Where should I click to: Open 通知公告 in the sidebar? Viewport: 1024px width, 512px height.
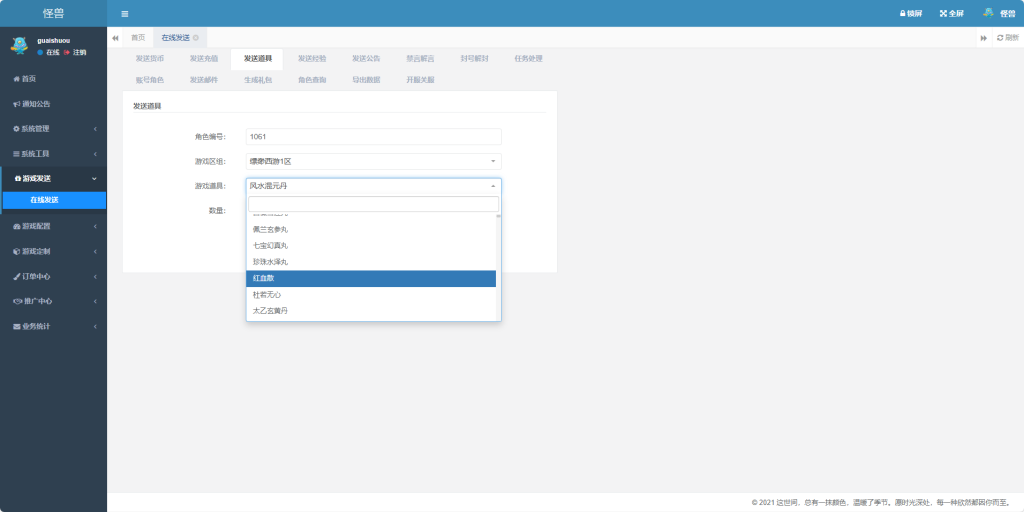pyautogui.click(x=53, y=104)
